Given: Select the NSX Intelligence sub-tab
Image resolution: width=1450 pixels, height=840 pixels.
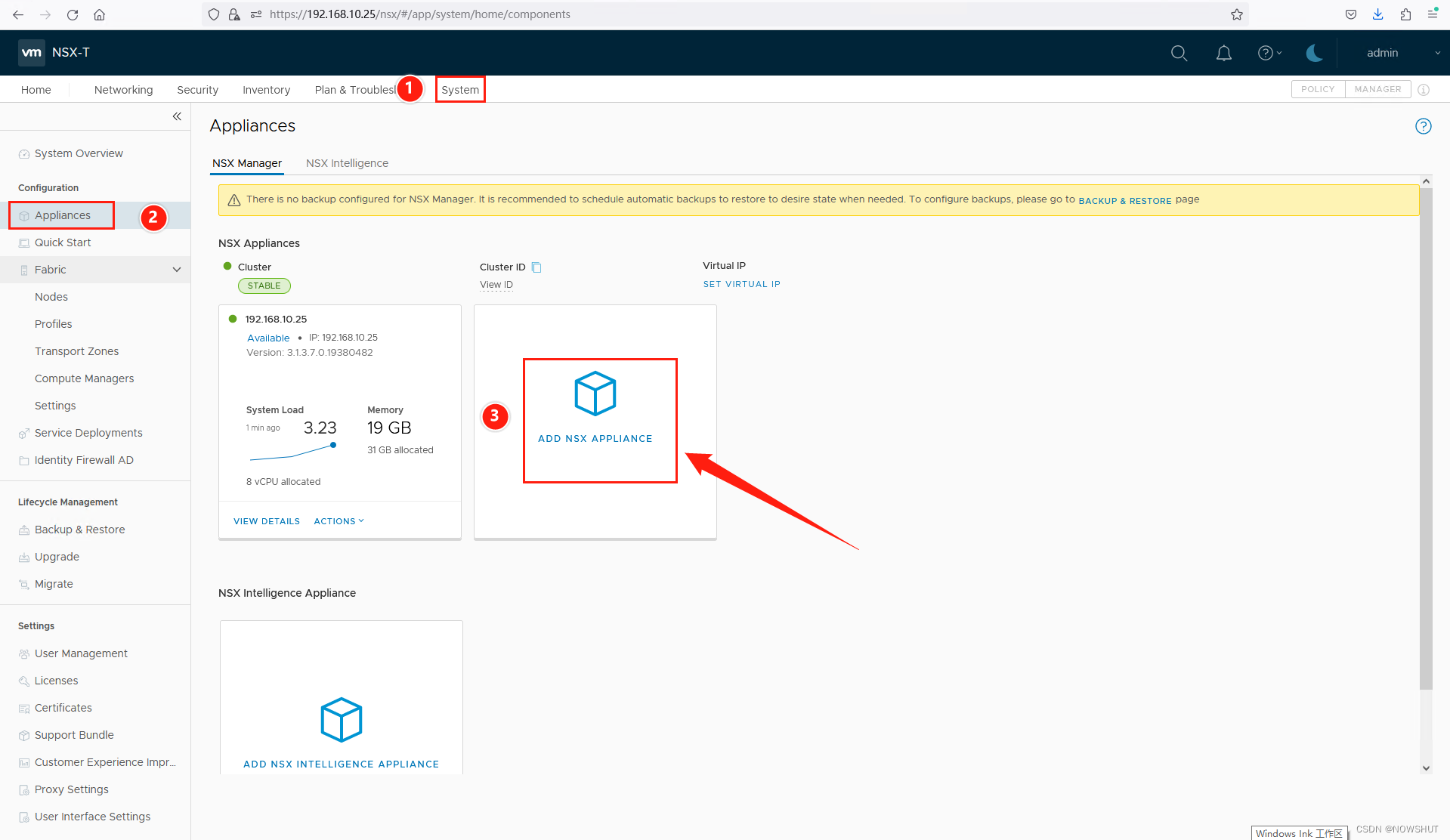Looking at the screenshot, I should (347, 163).
